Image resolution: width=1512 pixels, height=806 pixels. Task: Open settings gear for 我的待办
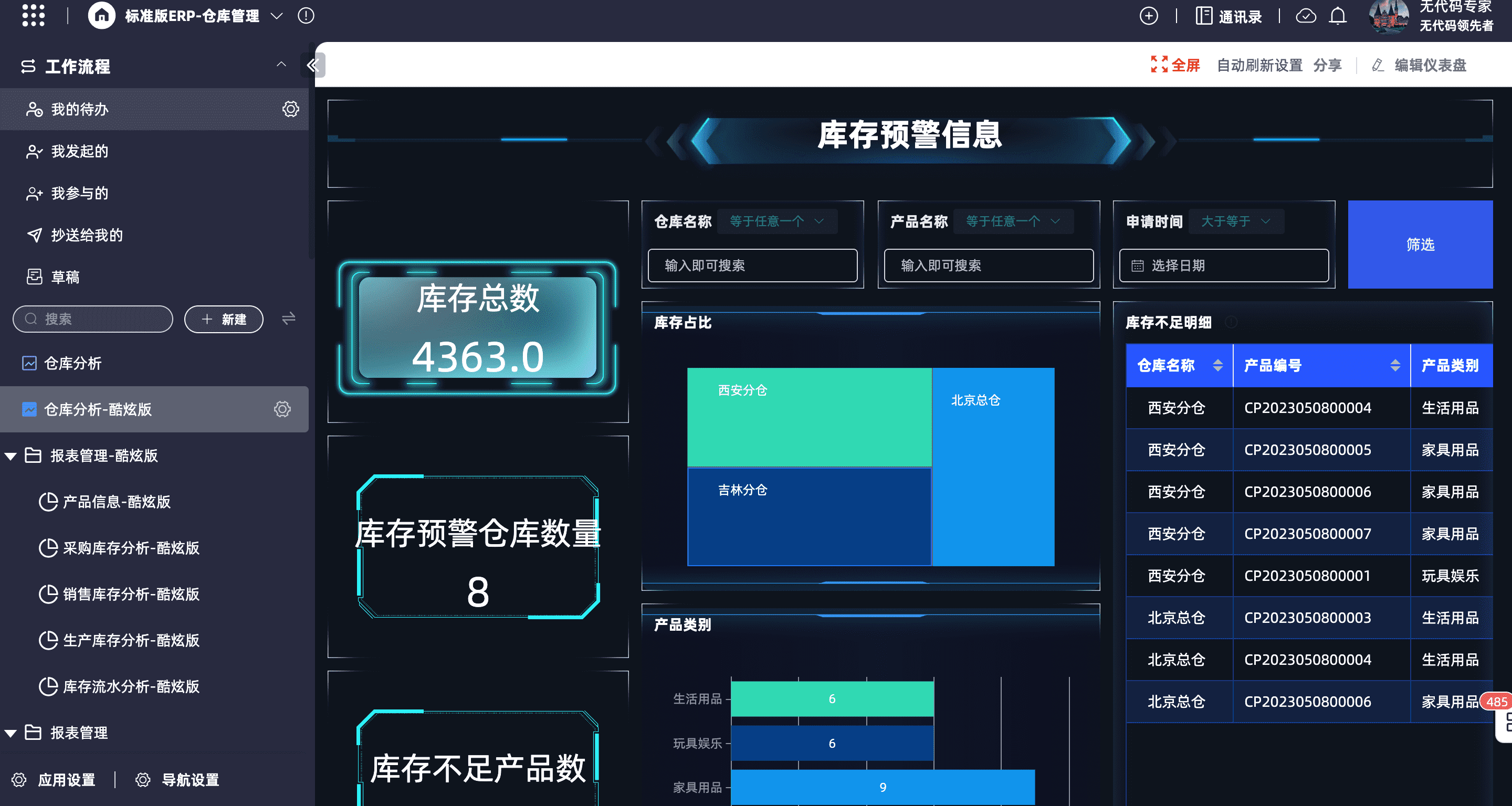[290, 109]
